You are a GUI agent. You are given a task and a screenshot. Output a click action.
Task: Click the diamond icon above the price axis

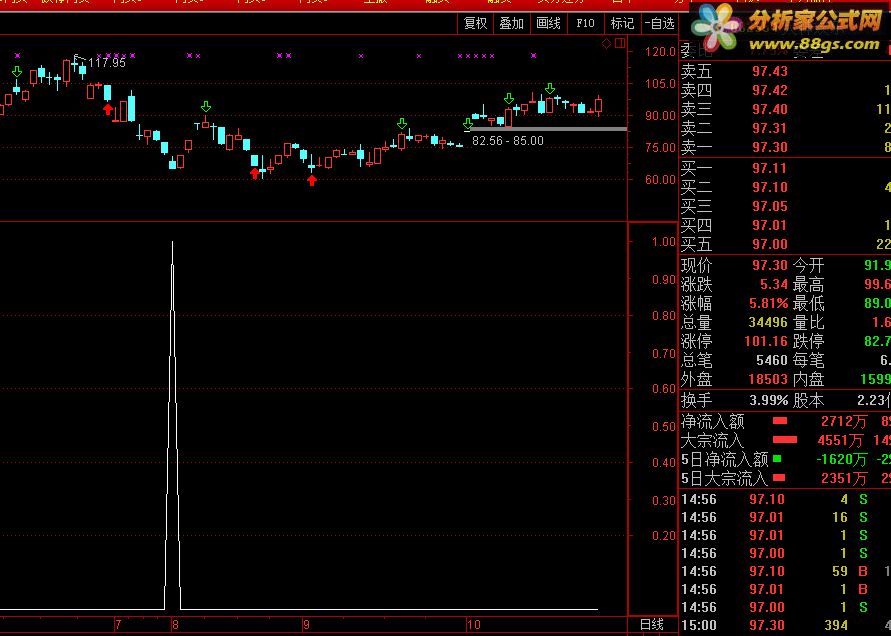[606, 43]
